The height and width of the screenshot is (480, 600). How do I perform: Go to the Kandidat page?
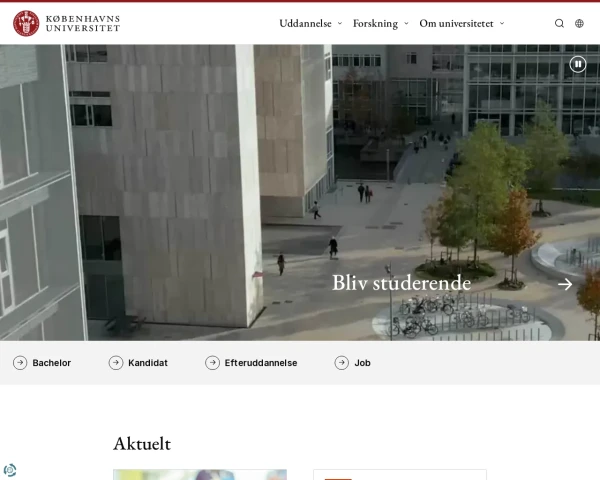148,363
